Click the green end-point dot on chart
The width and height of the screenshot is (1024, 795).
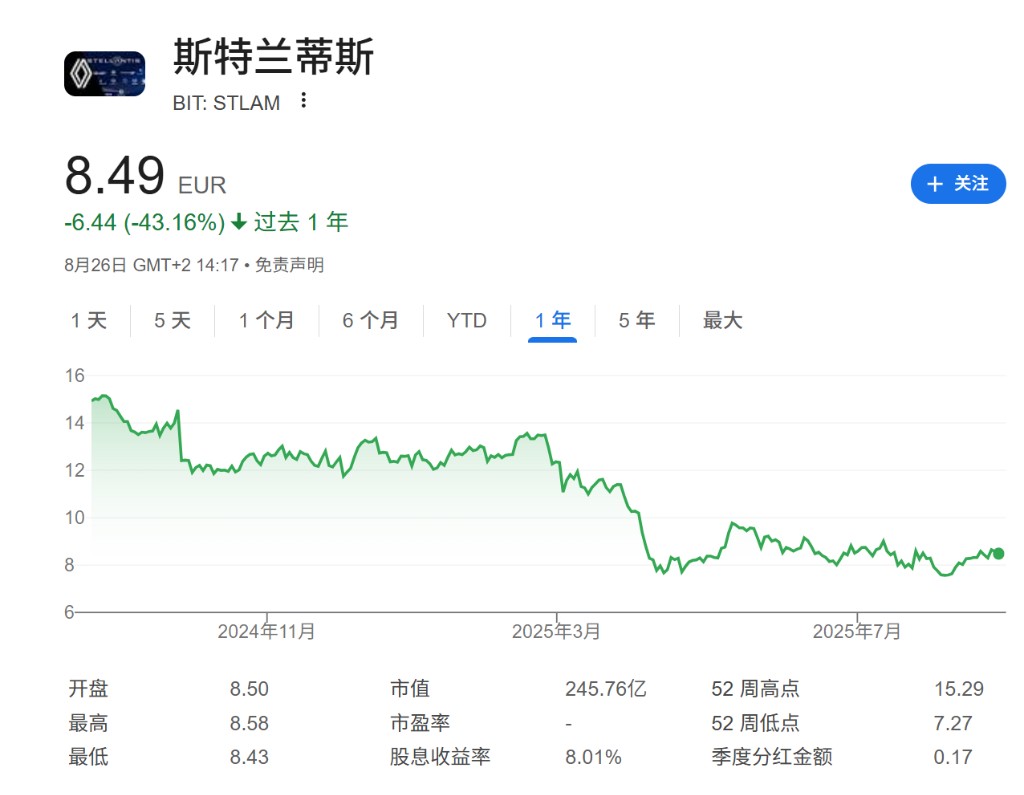[x=998, y=553]
